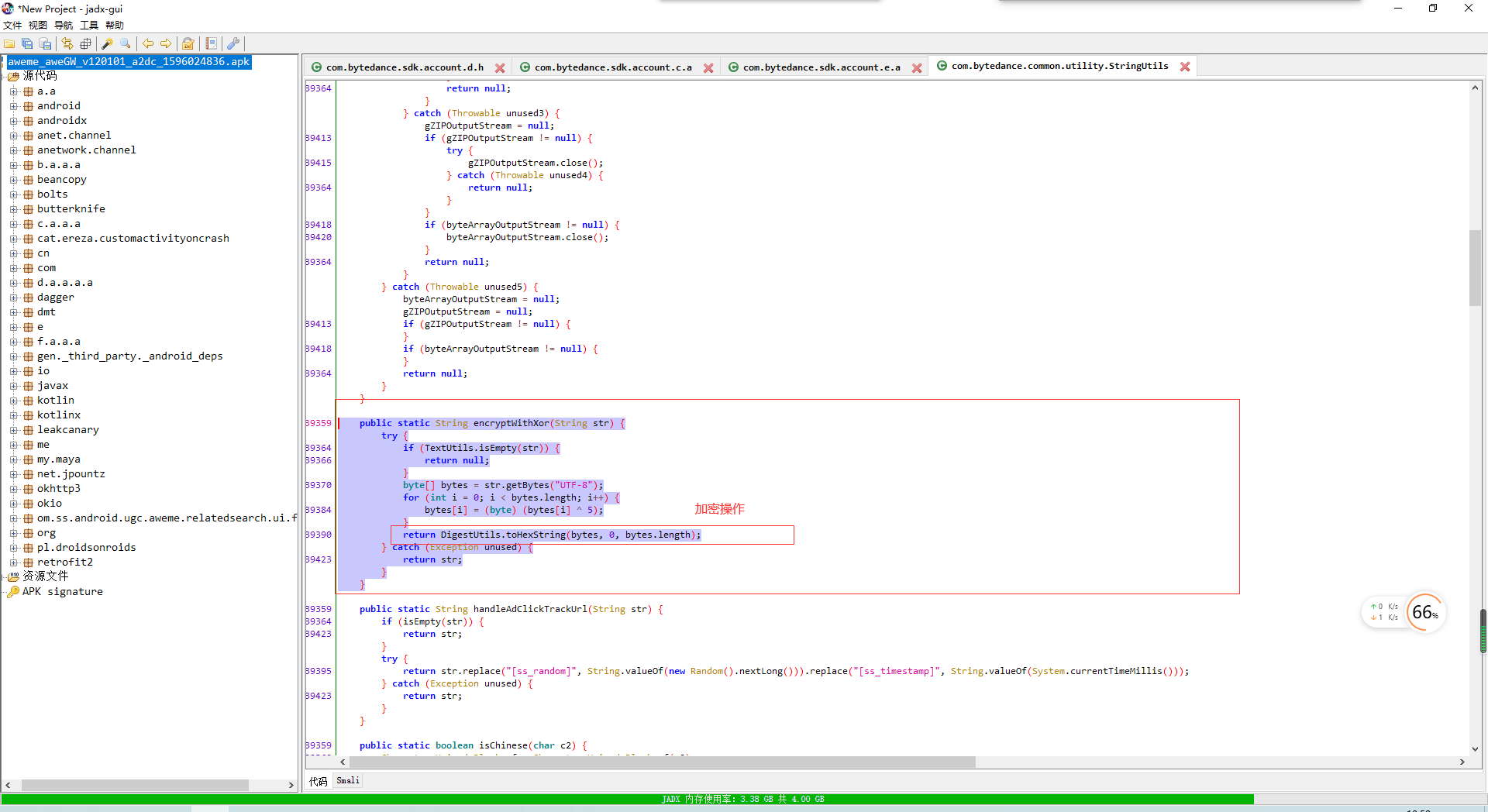Screen dimensions: 1488x812
Task: Click the isChinese method declaration
Action: tap(473, 746)
